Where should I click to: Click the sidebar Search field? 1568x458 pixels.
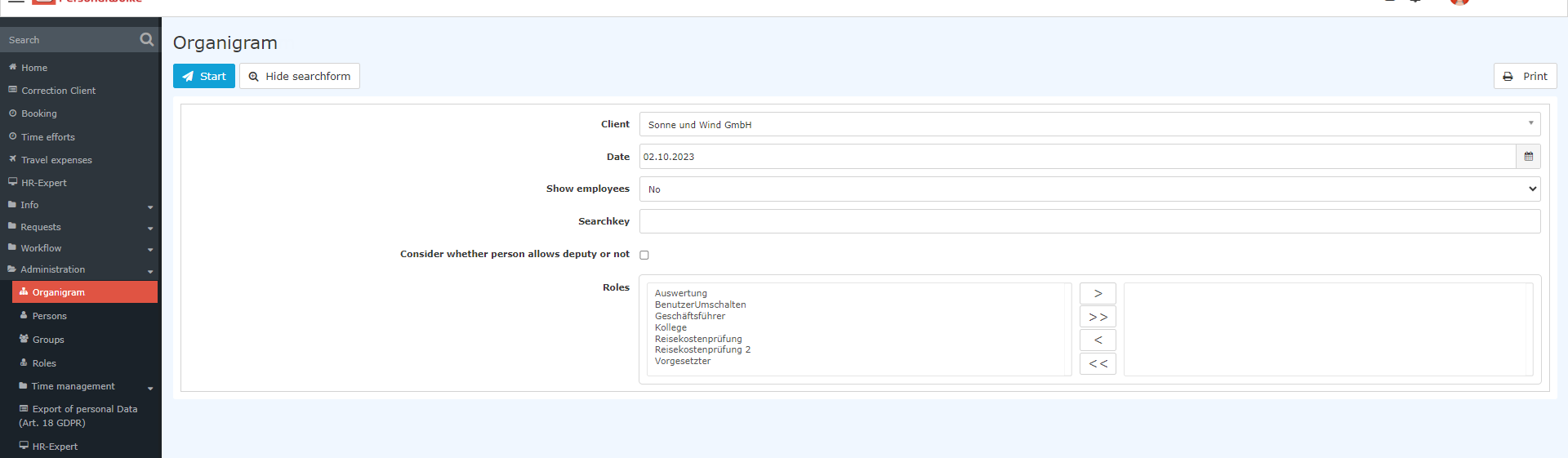69,39
